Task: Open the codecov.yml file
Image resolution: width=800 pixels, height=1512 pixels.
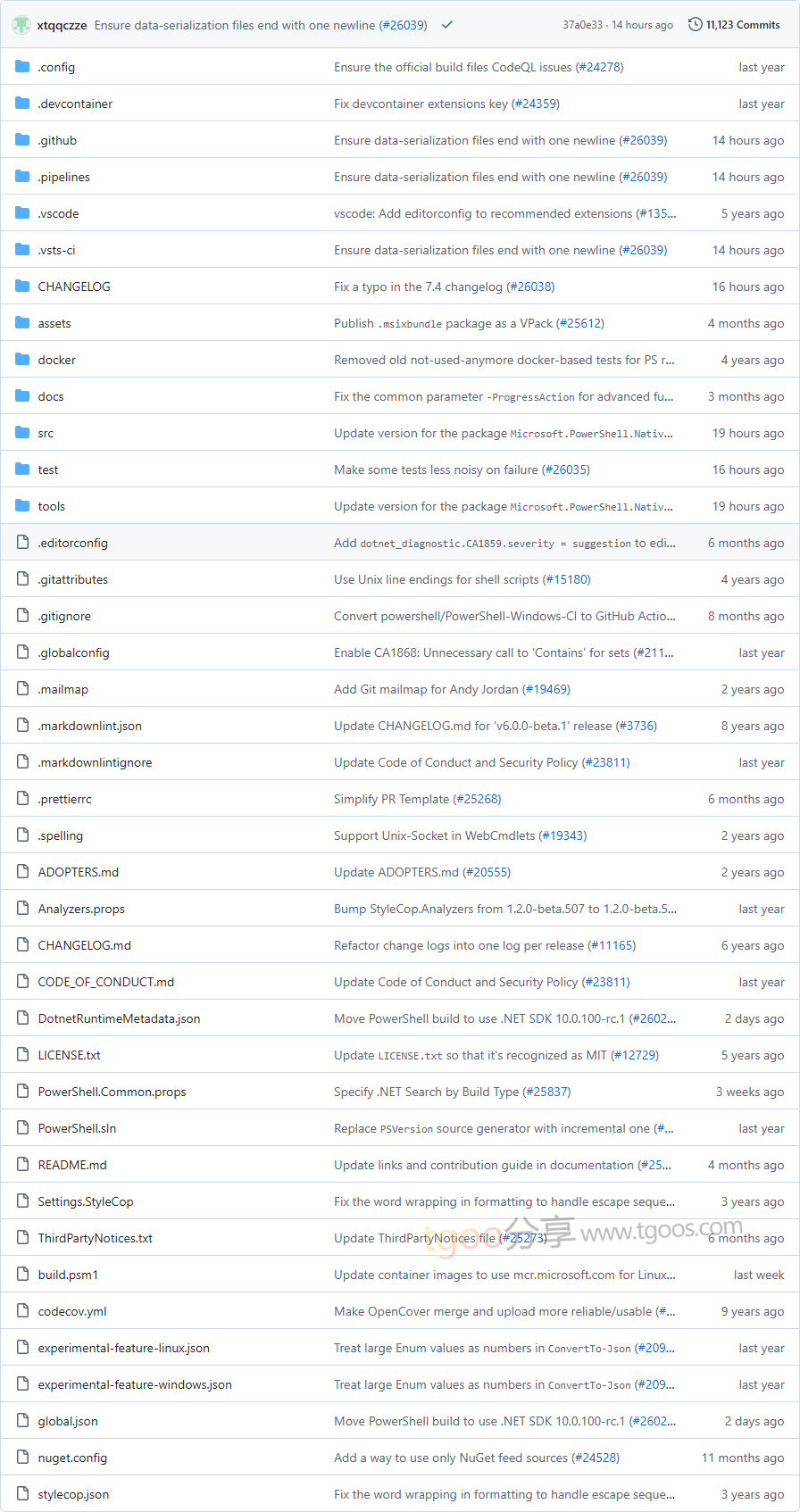Action: (71, 1311)
